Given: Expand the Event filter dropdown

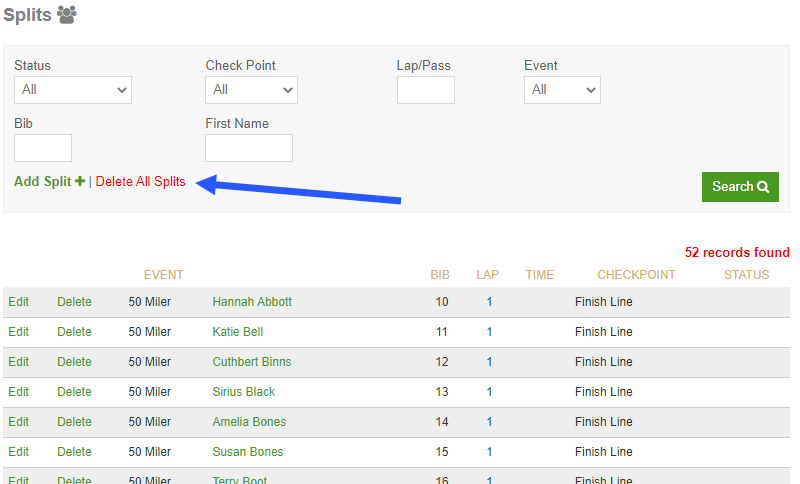Looking at the screenshot, I should coord(562,90).
